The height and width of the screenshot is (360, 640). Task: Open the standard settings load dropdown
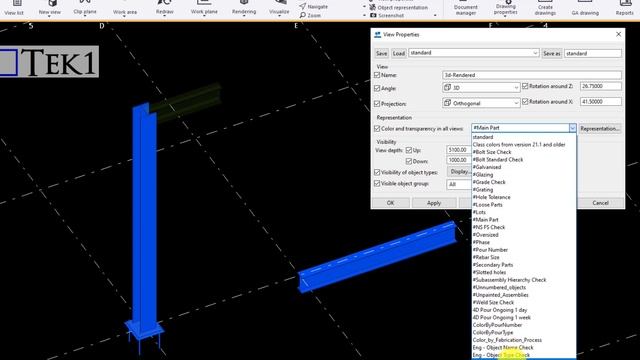(x=474, y=53)
